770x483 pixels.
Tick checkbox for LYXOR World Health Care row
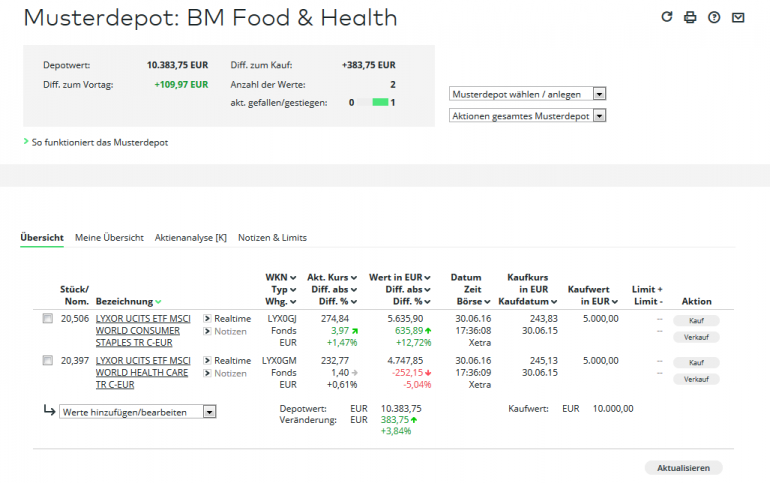(48, 360)
